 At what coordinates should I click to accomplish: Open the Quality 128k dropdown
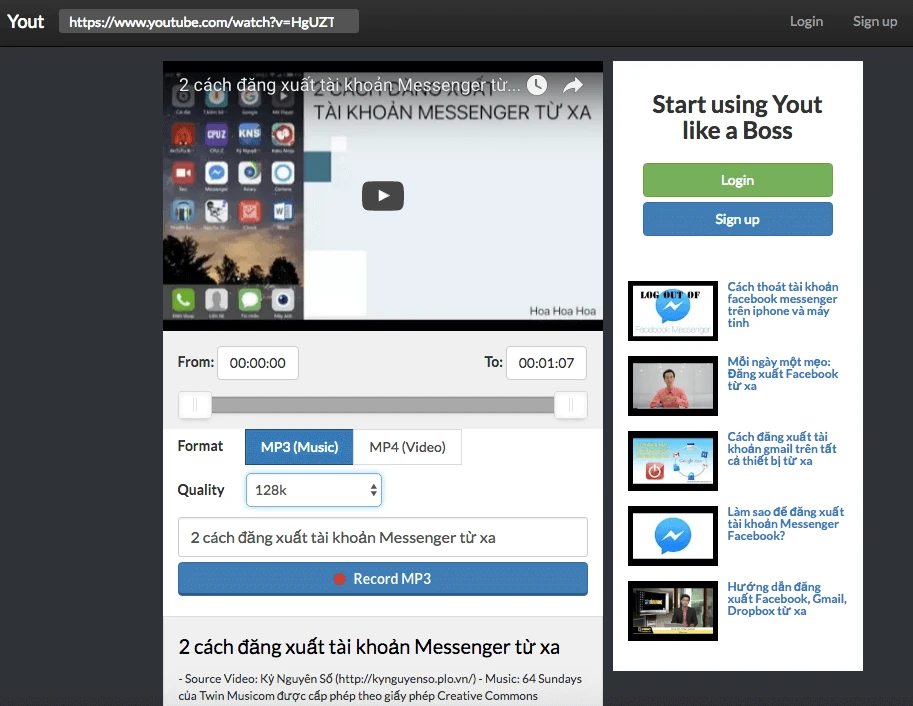pos(313,490)
